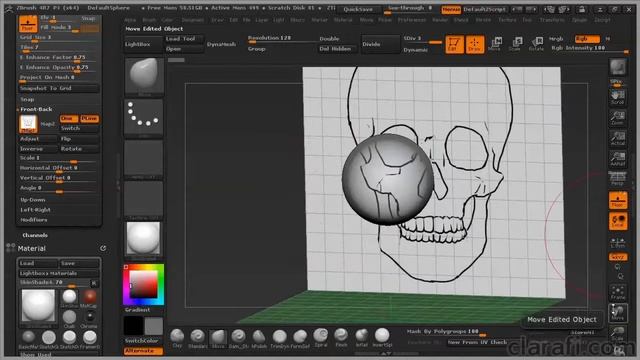This screenshot has width=640, height=360.
Task: Click the Del Hidden button
Action: pos(337,49)
